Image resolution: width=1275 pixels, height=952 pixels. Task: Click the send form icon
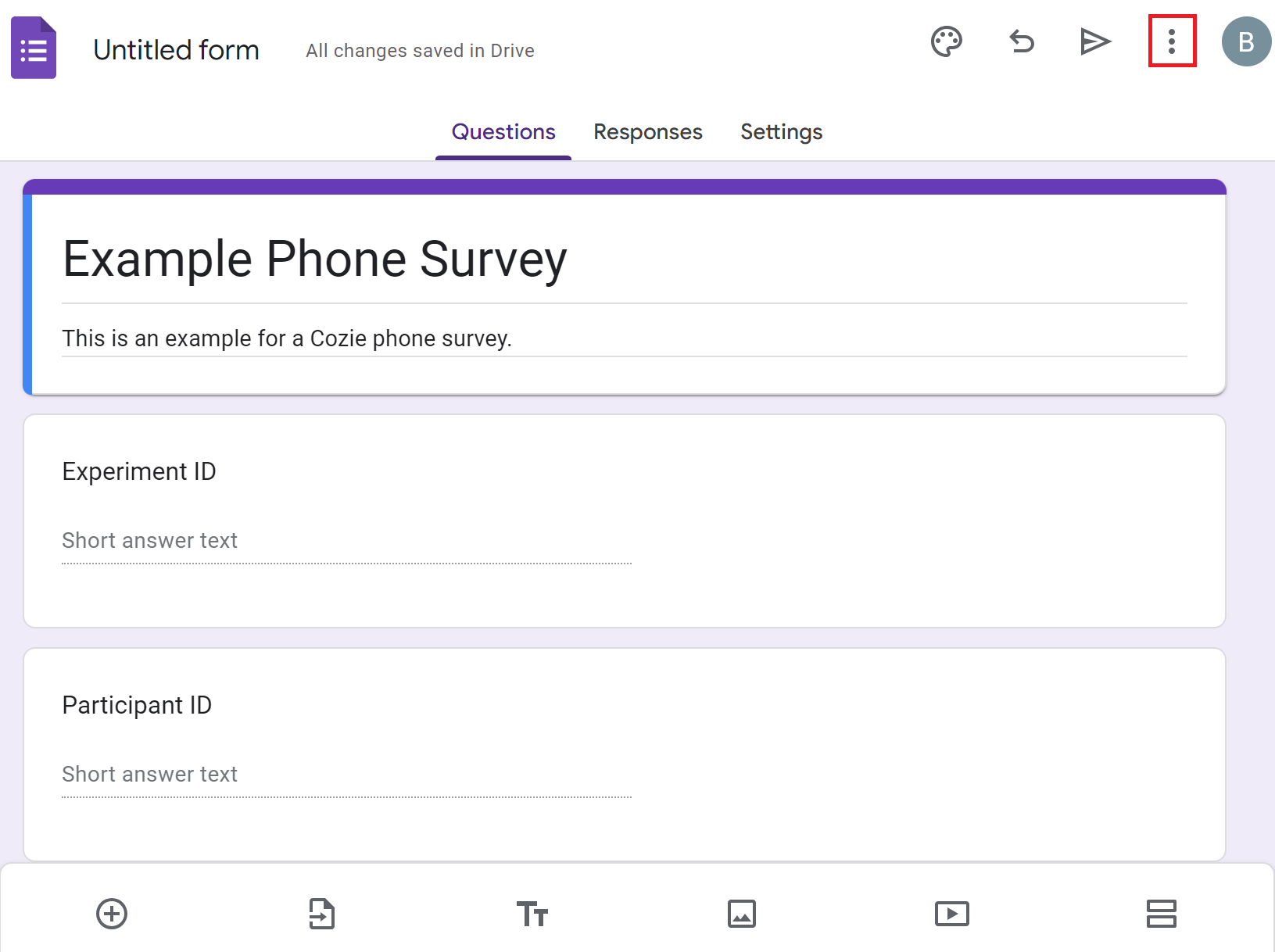click(1095, 41)
